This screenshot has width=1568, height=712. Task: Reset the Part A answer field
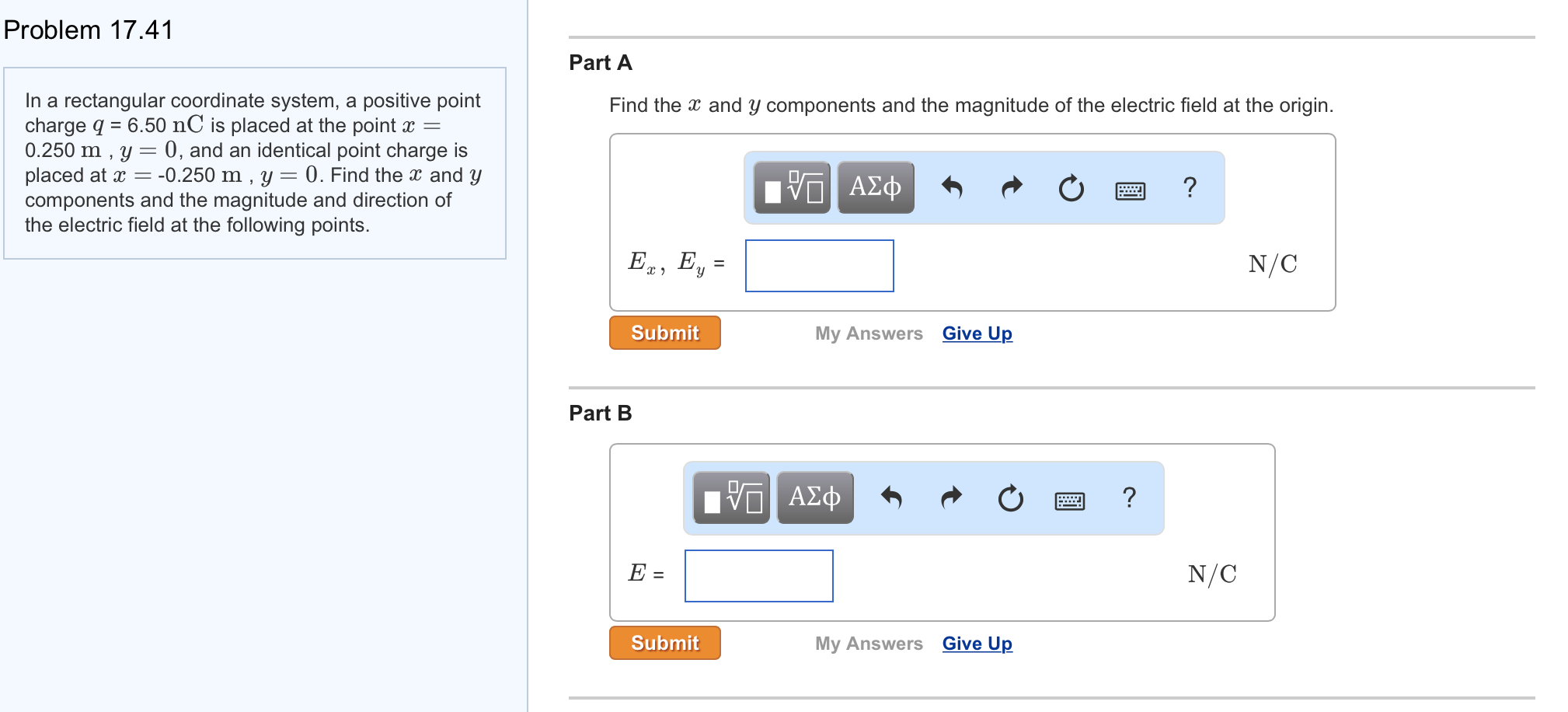1071,187
